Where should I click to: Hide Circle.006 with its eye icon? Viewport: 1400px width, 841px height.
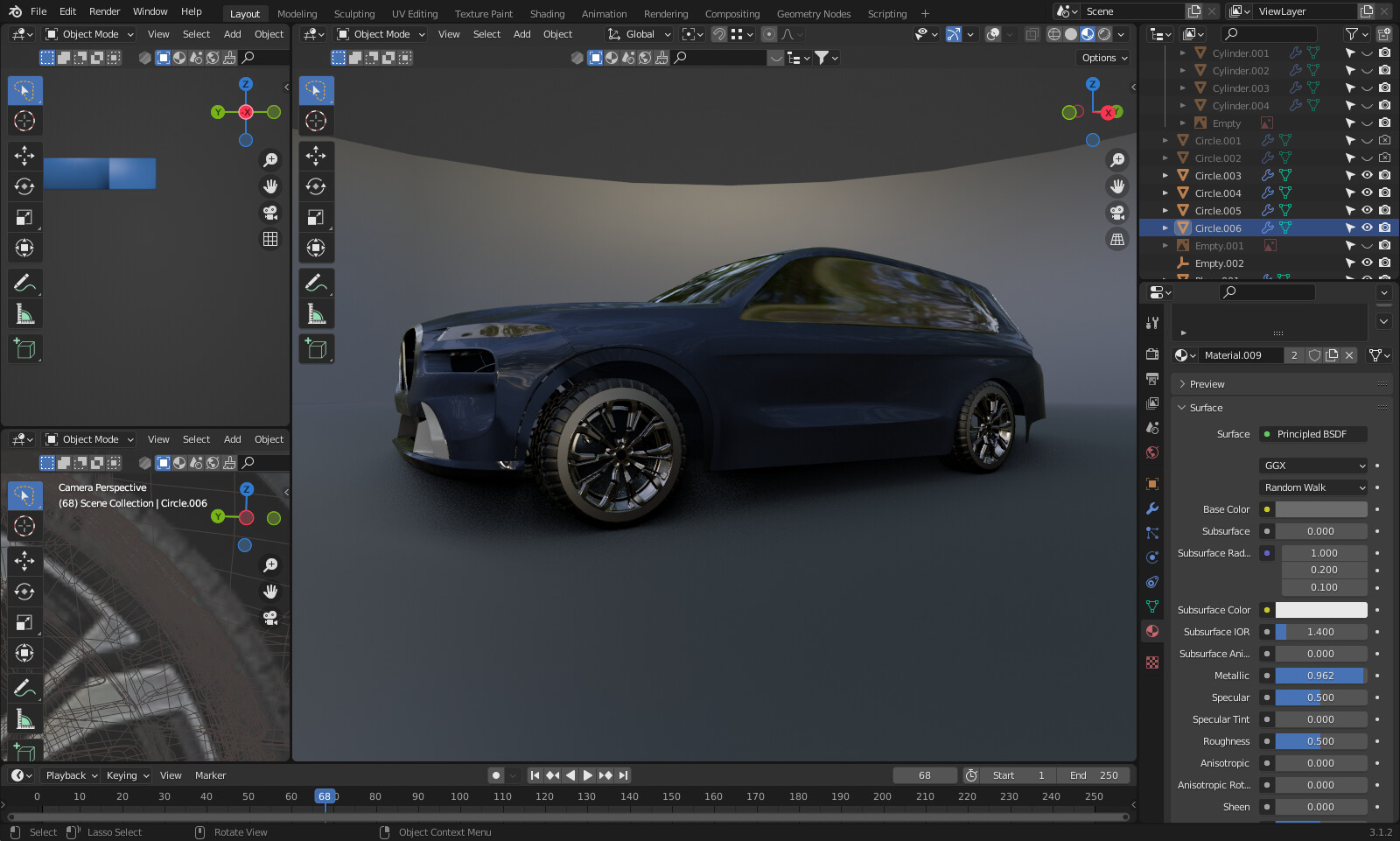[1367, 228]
